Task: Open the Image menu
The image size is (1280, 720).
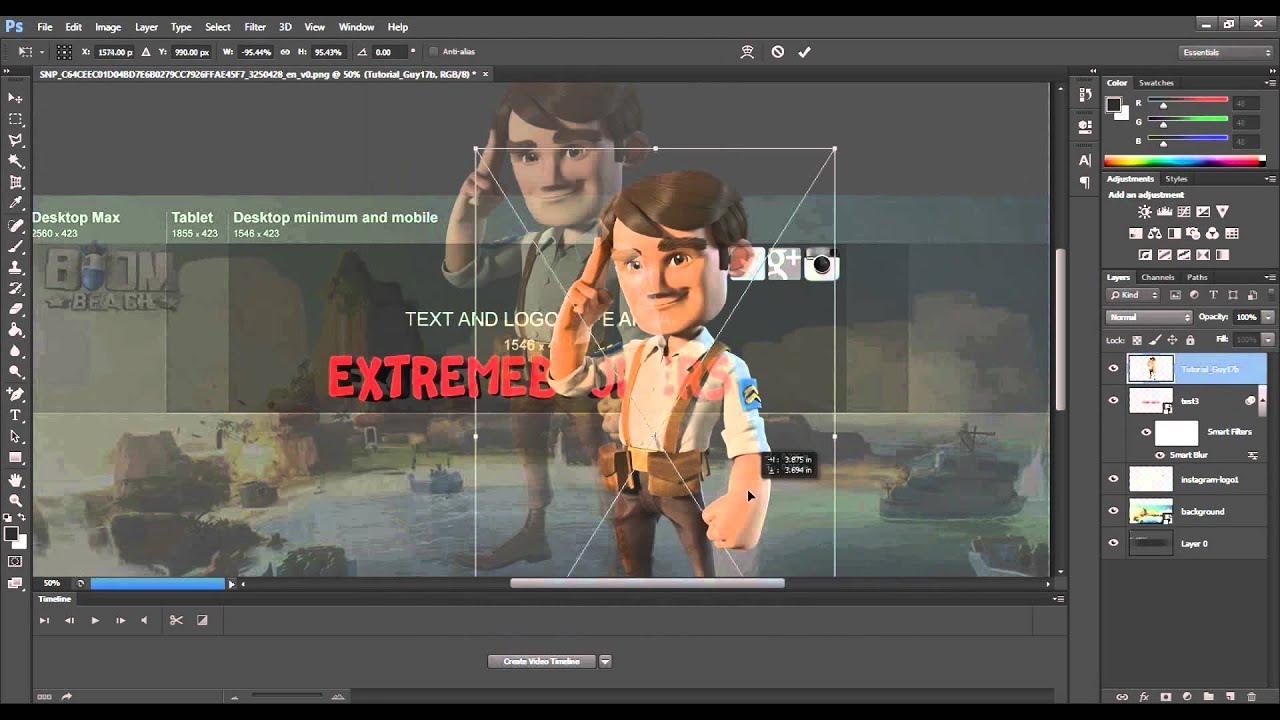Action: click(108, 27)
